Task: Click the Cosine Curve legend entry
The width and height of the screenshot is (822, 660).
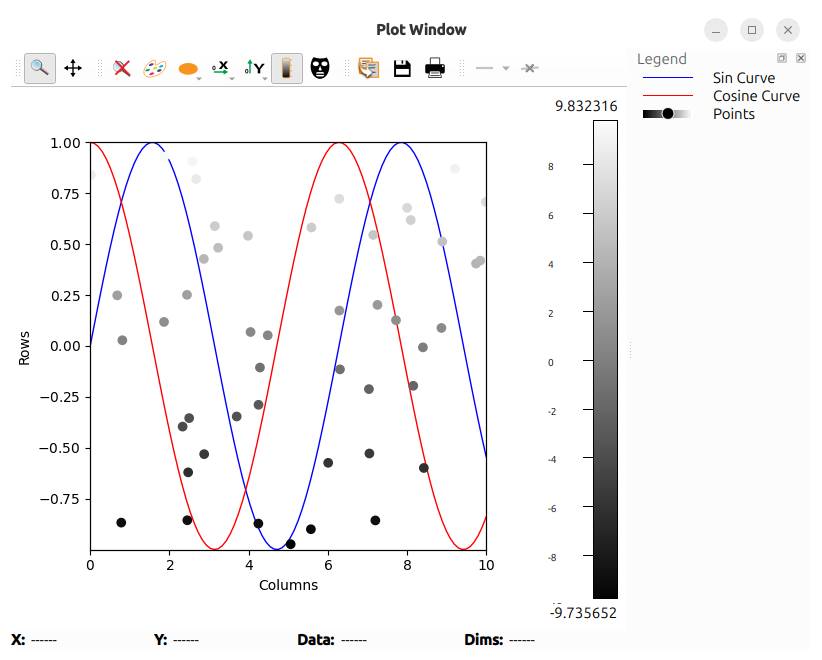Action: coord(755,96)
